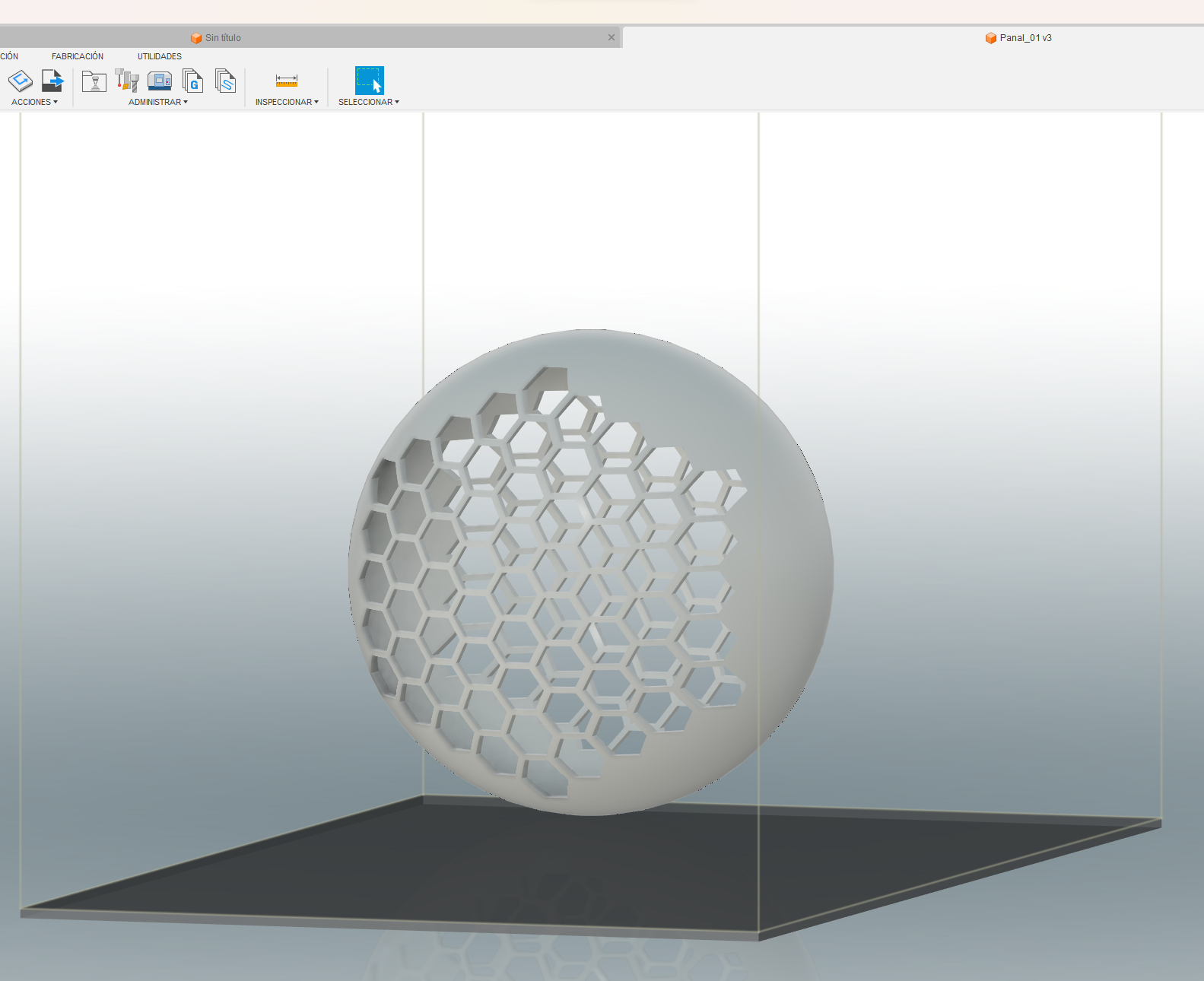1204x981 pixels.
Task: Click the measure ruler icon
Action: pos(287,80)
